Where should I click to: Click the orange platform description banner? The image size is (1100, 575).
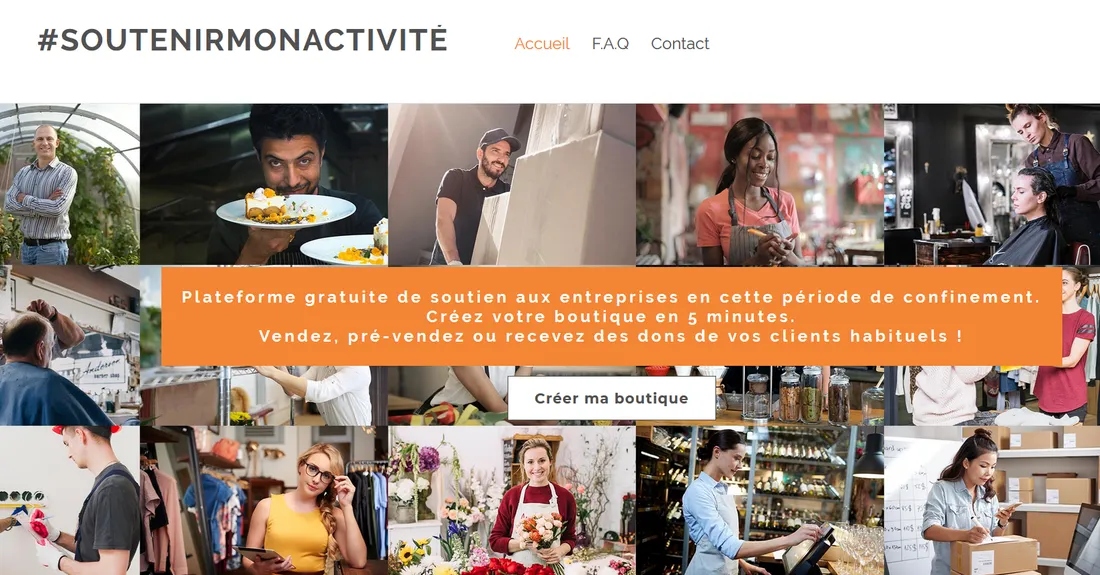pos(611,316)
